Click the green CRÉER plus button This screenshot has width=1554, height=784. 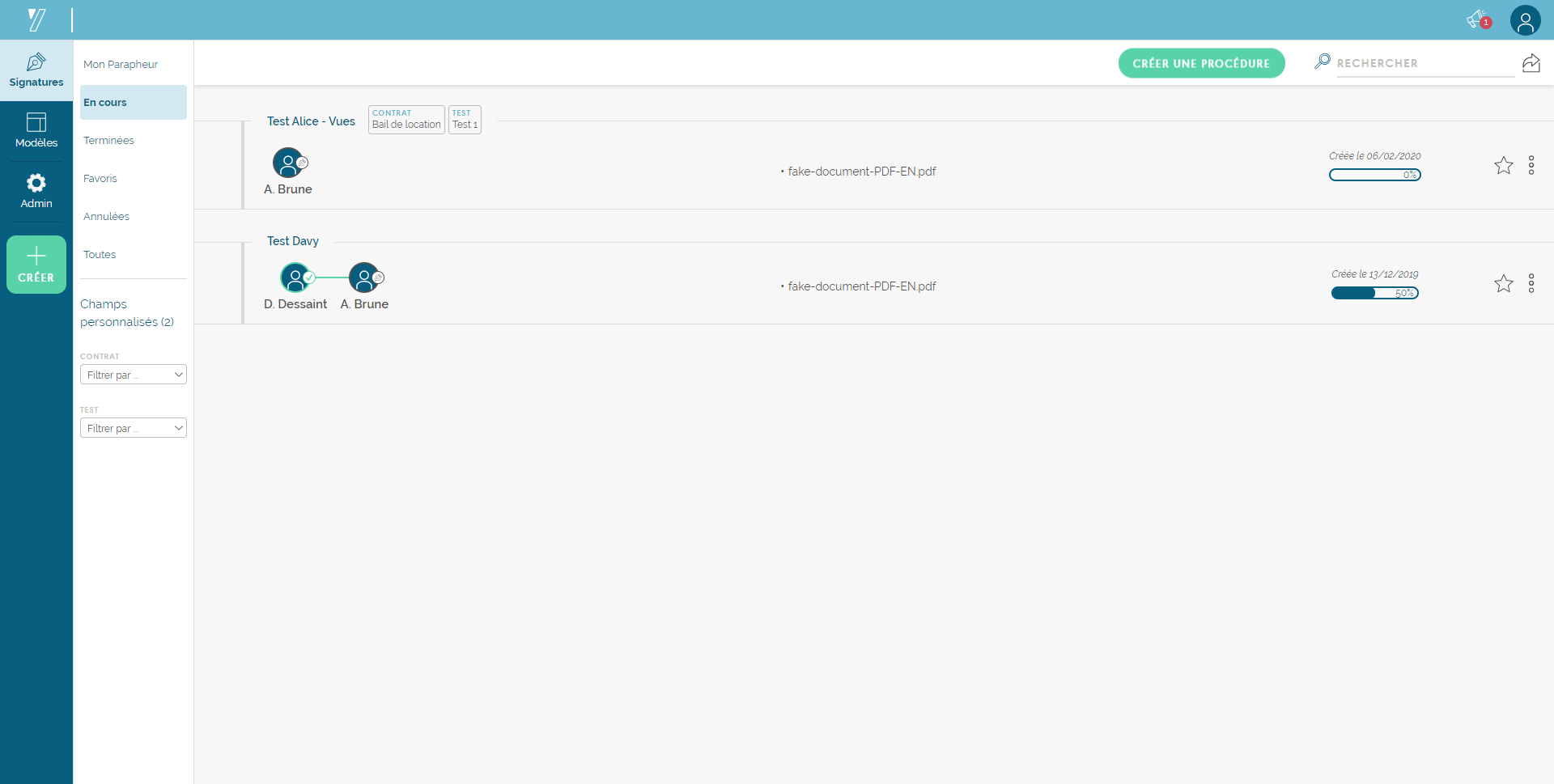coord(36,265)
